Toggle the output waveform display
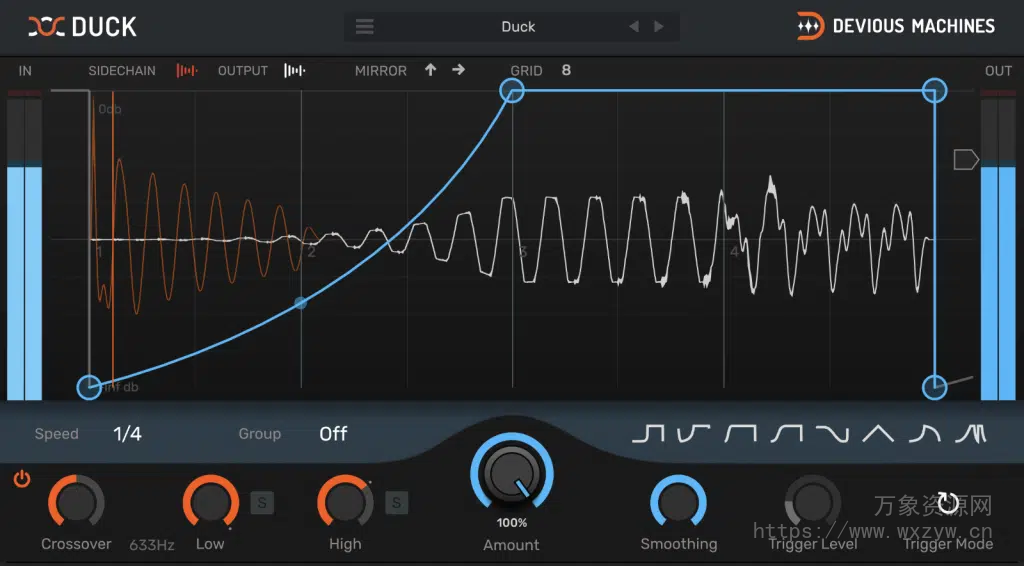This screenshot has width=1024, height=566. (294, 71)
